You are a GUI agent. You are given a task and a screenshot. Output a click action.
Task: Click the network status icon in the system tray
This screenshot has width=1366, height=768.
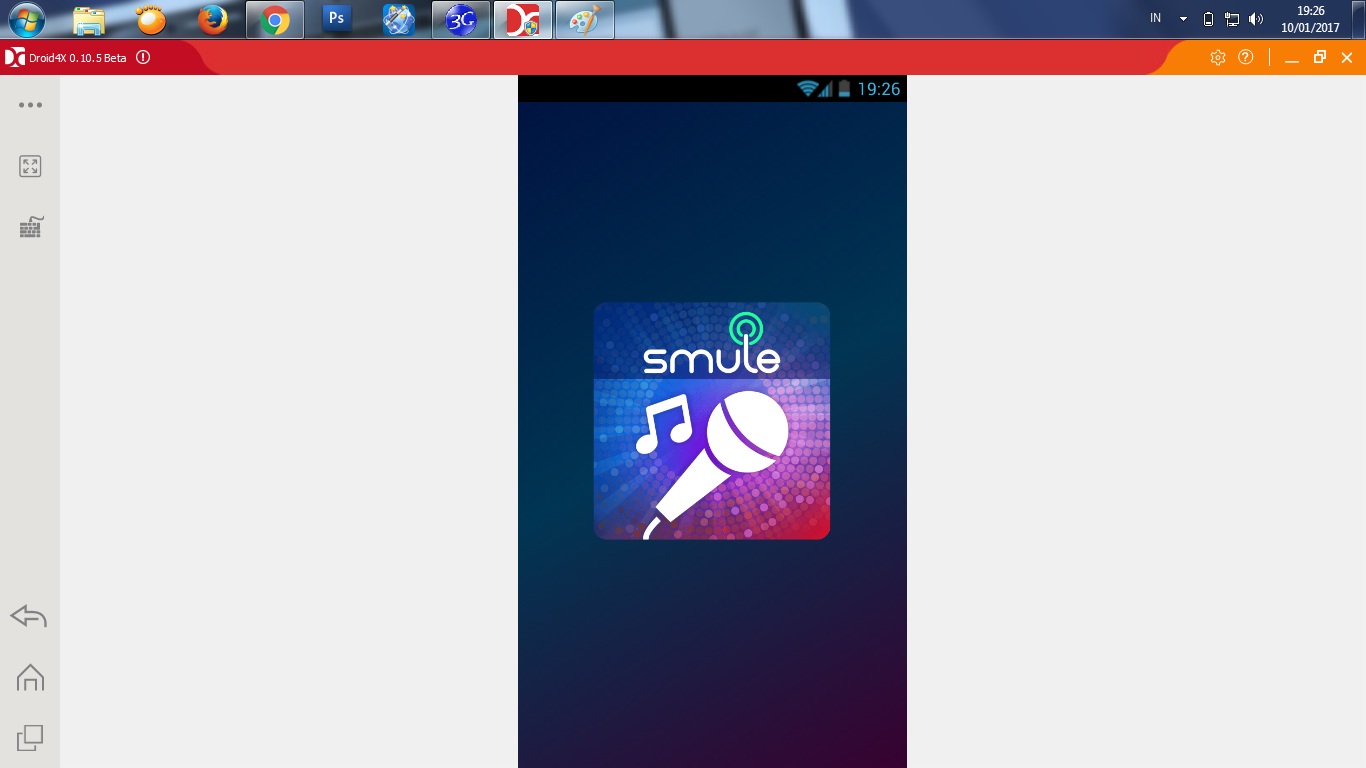(x=1231, y=18)
